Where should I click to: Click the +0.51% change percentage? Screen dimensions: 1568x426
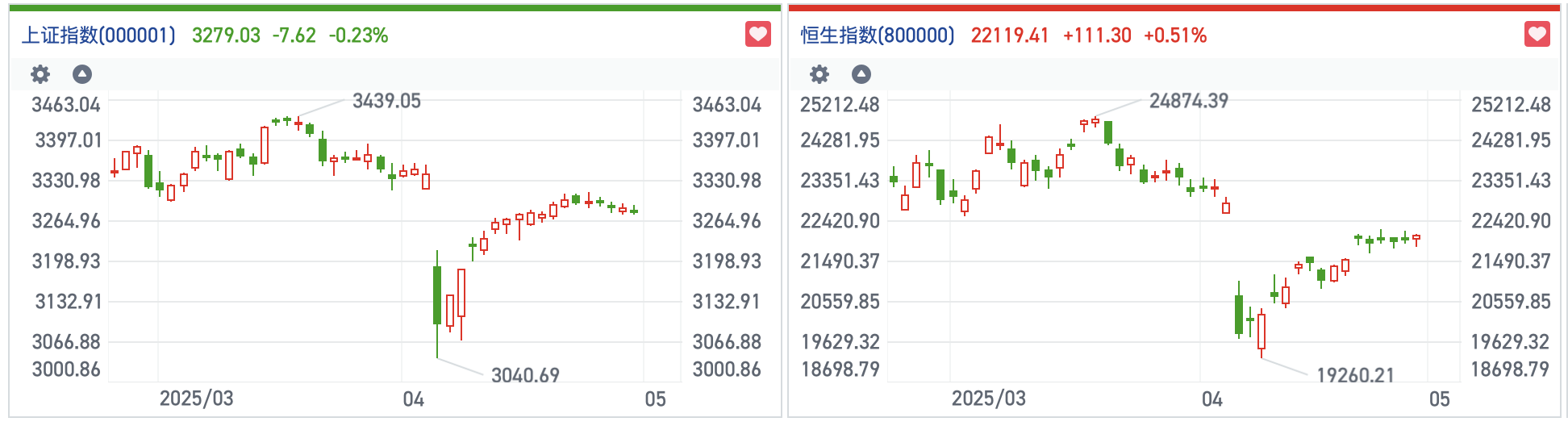click(x=1175, y=35)
